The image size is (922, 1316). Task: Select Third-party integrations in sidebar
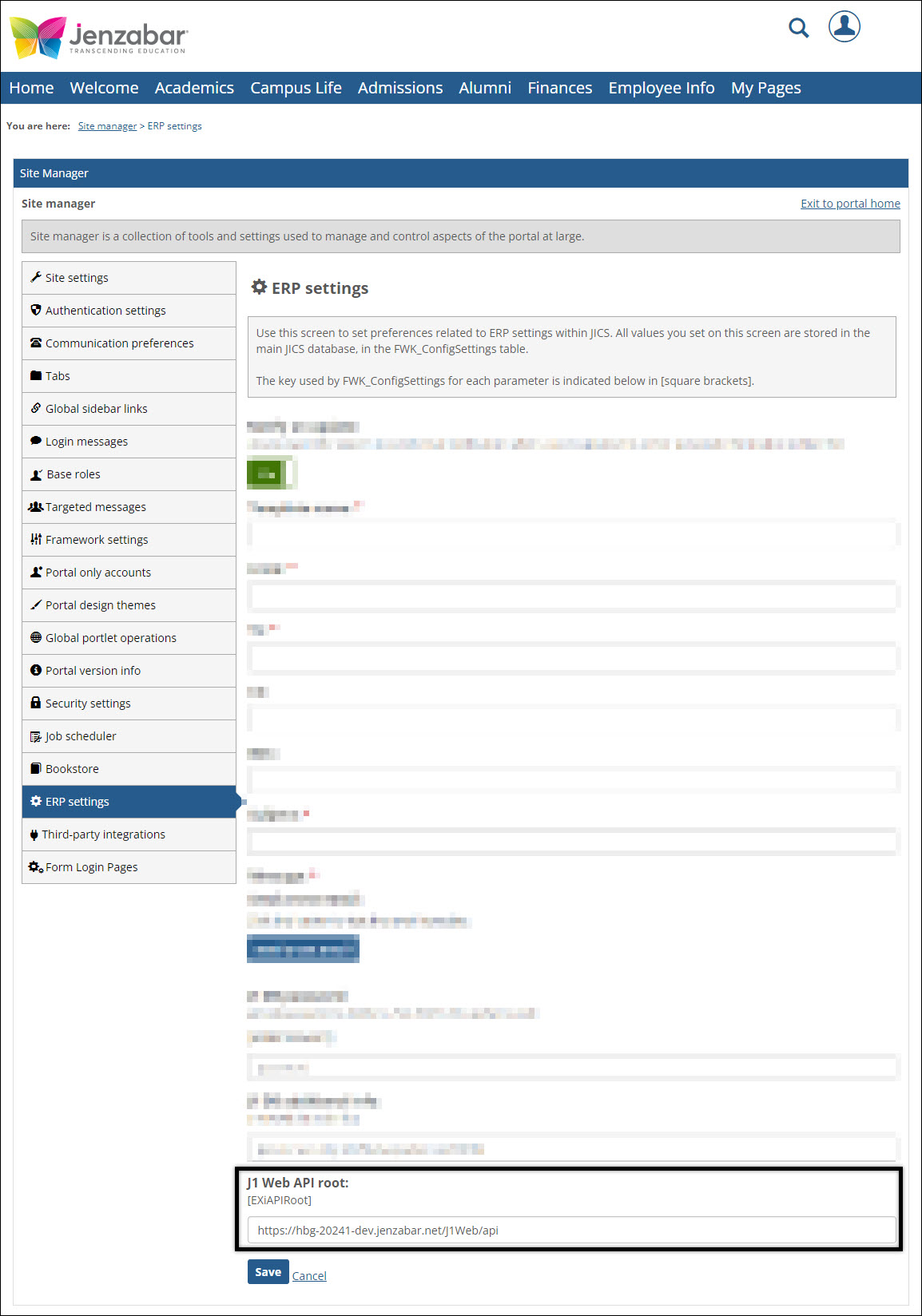(104, 834)
